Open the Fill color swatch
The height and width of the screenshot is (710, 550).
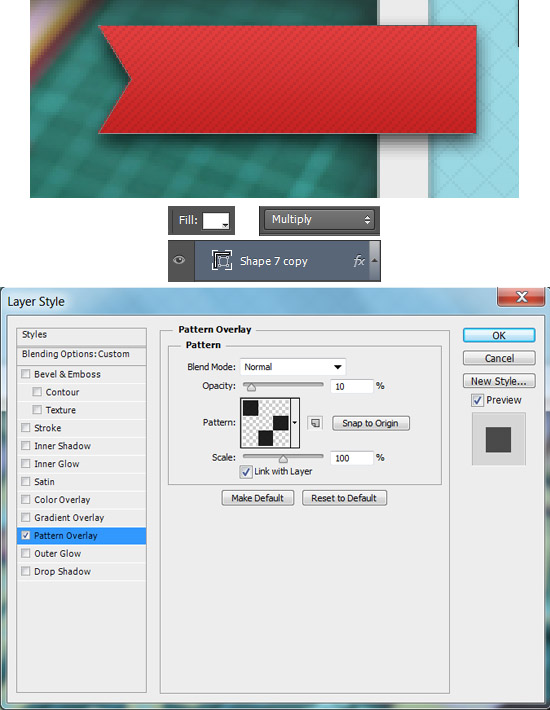coord(215,221)
